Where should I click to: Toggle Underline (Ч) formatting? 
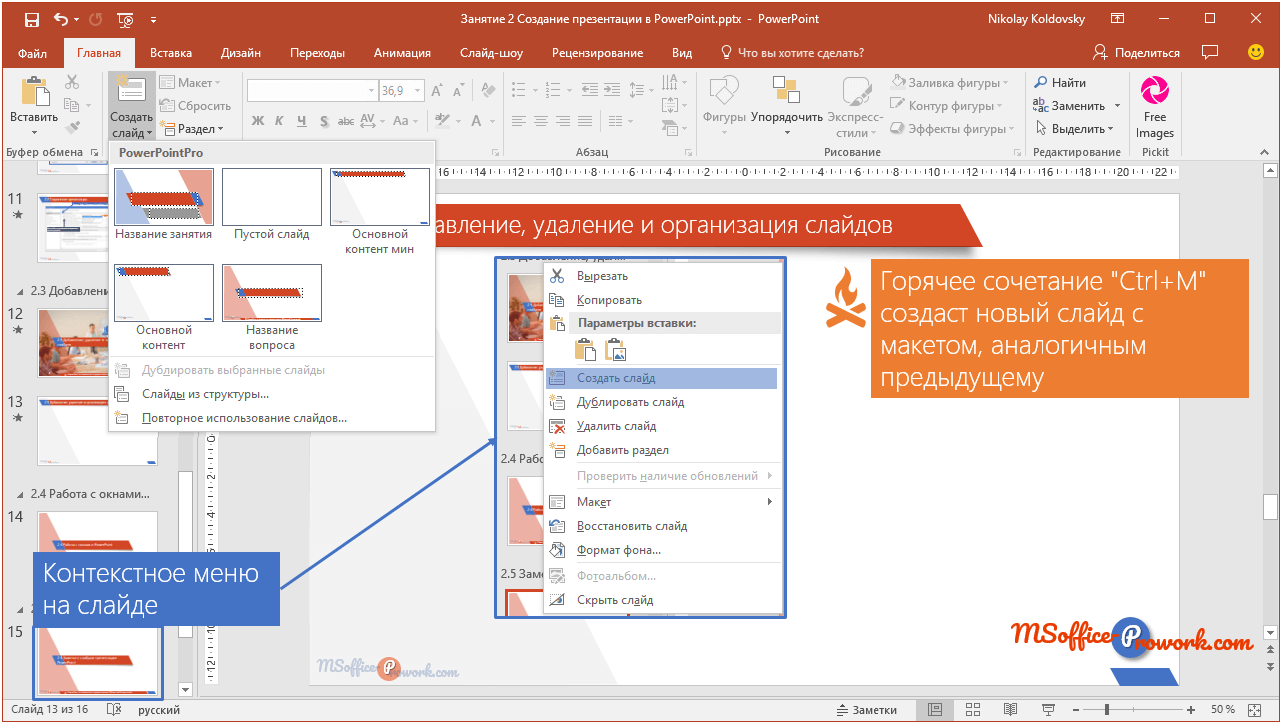[301, 121]
